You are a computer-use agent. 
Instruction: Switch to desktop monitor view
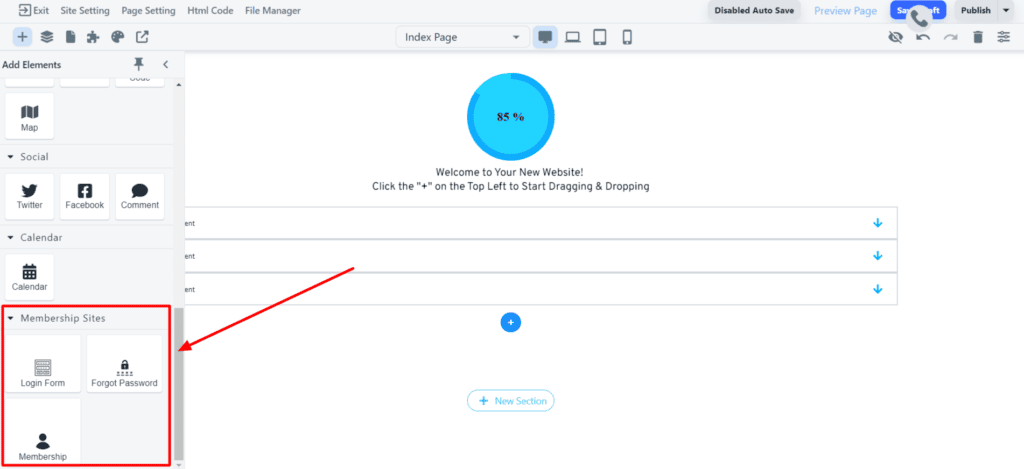(545, 37)
